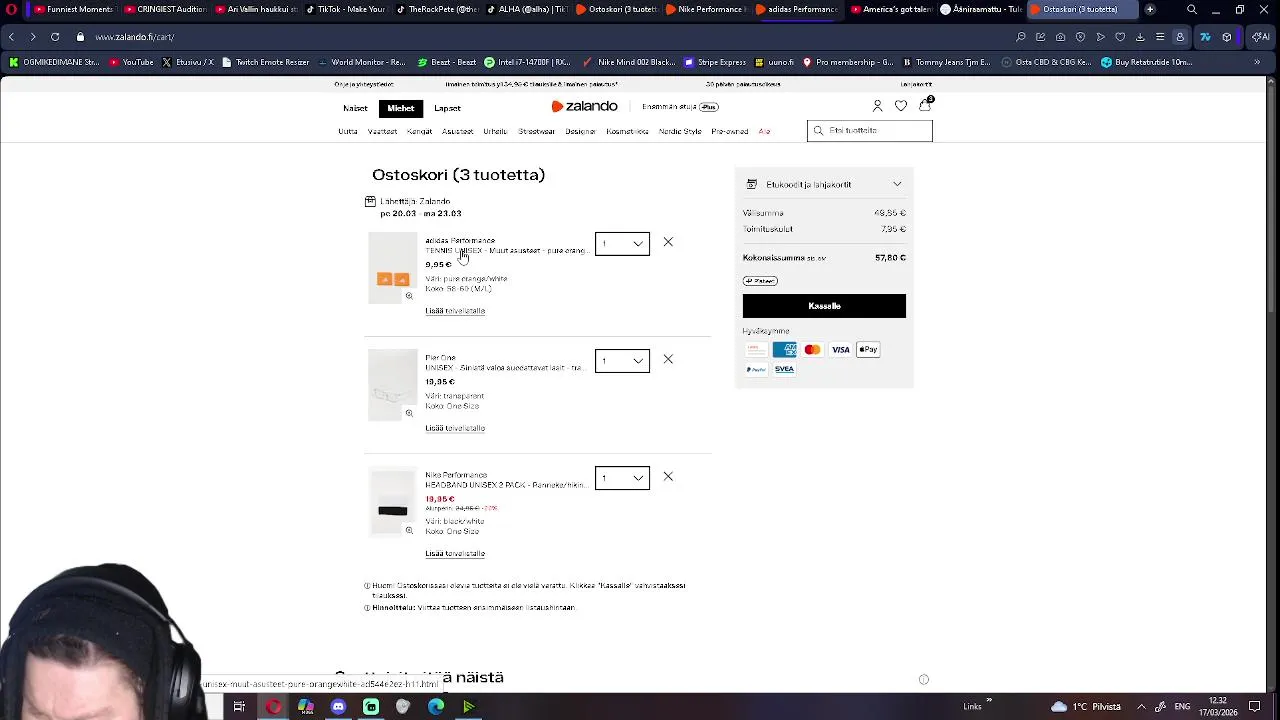Open quantity dropdown for Nike Performance headband
This screenshot has height=720, width=1280.
pyautogui.click(x=622, y=478)
